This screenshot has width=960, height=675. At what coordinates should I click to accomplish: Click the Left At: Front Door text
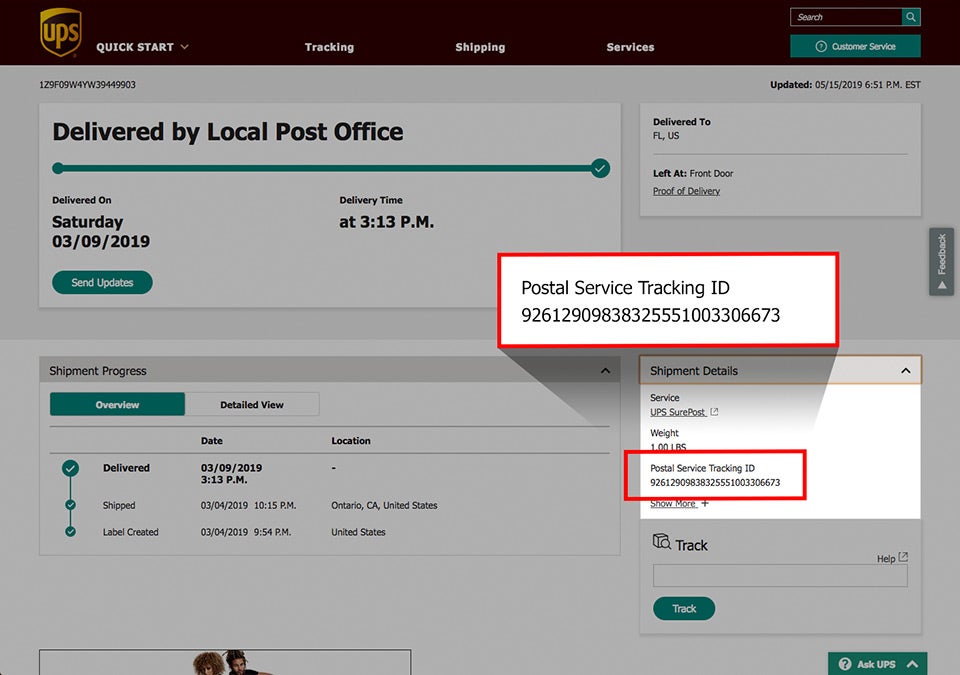pyautogui.click(x=693, y=173)
